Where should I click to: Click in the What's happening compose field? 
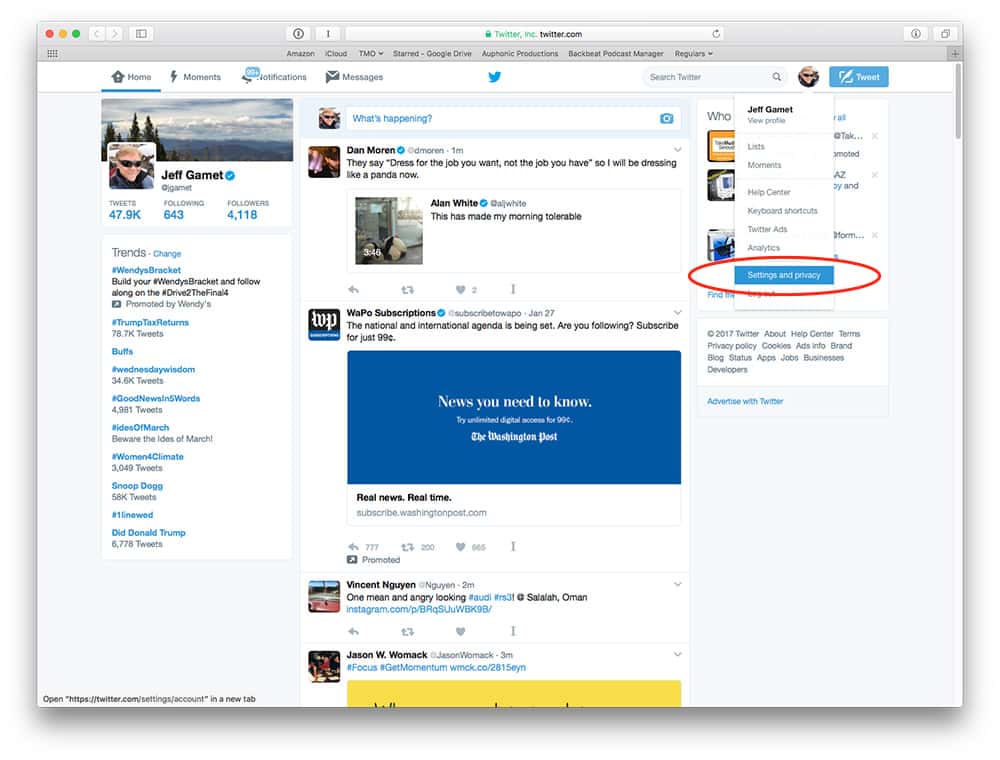coord(513,119)
